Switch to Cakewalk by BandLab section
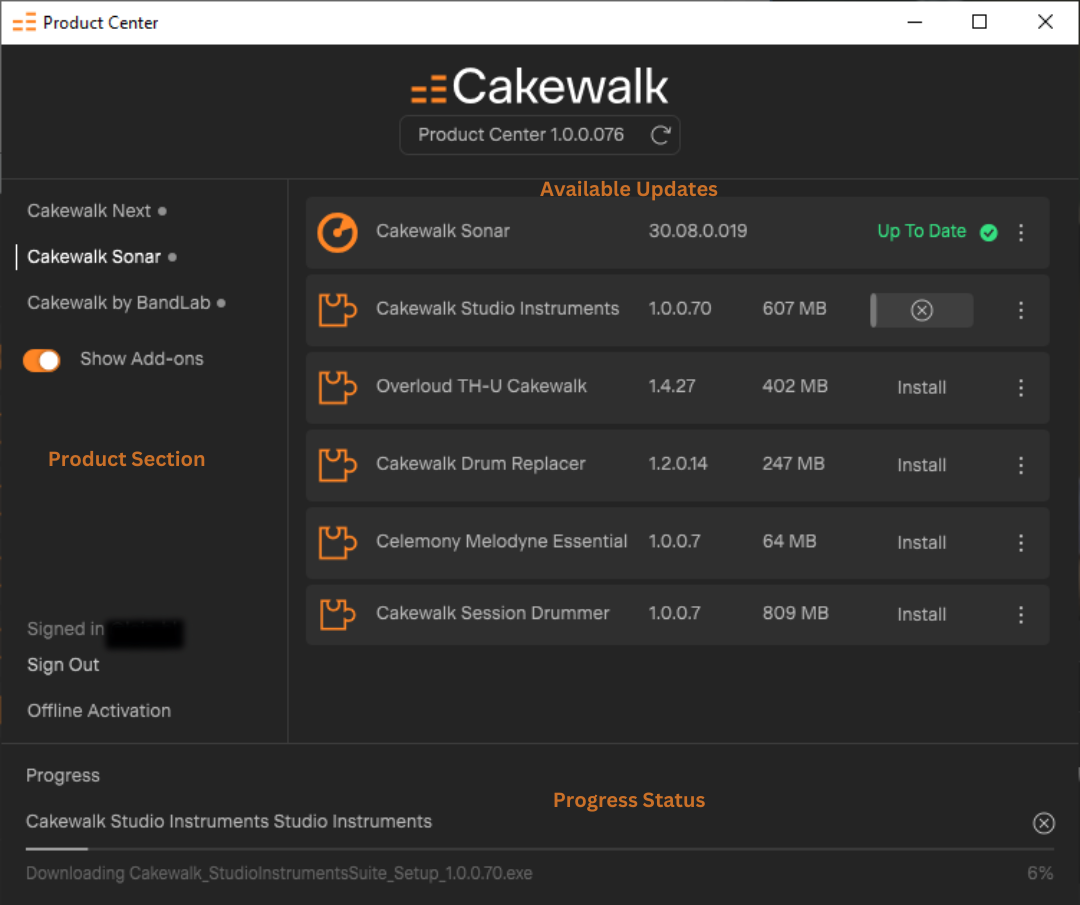 click(x=119, y=303)
